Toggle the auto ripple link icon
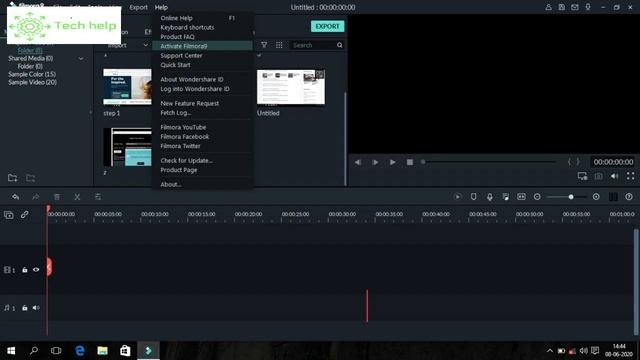The height and width of the screenshot is (360, 640). pos(24,214)
